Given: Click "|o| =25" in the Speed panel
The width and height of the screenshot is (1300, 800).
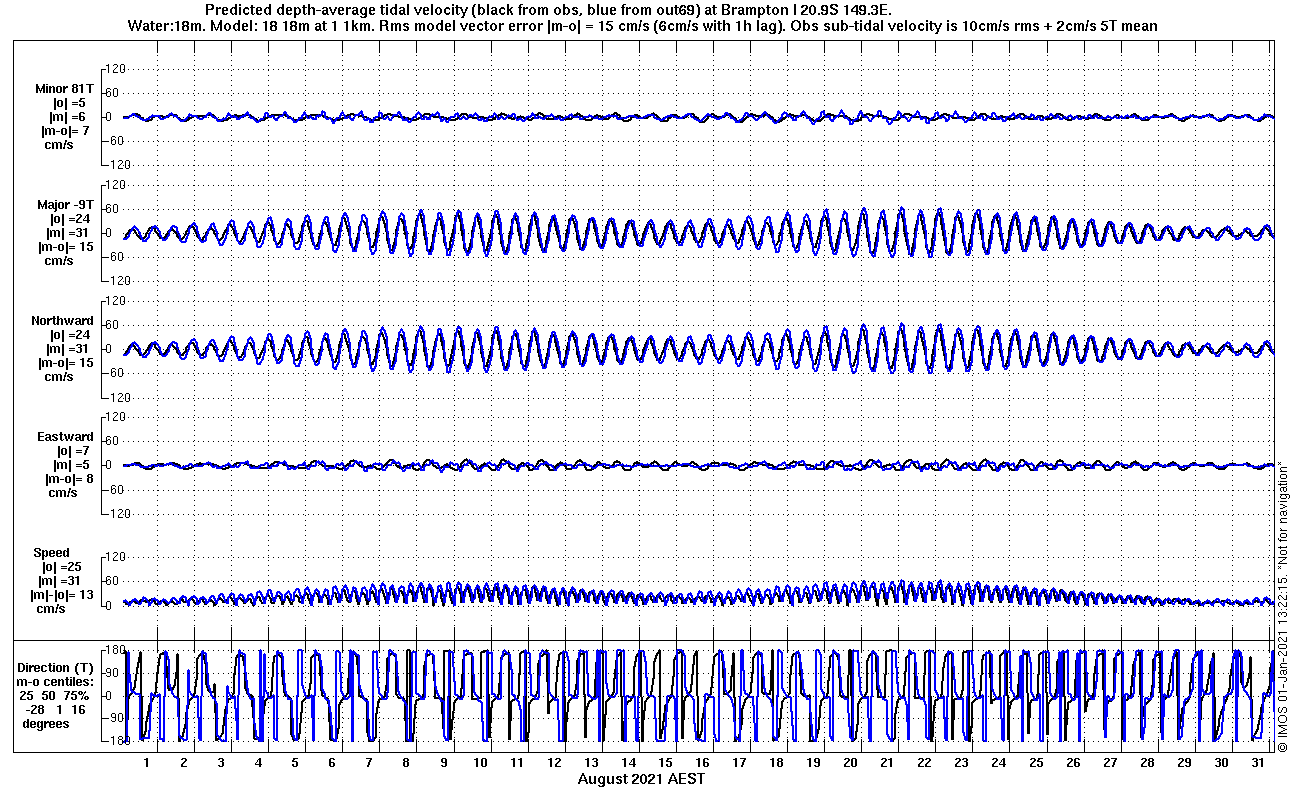Looking at the screenshot, I should point(62,567).
